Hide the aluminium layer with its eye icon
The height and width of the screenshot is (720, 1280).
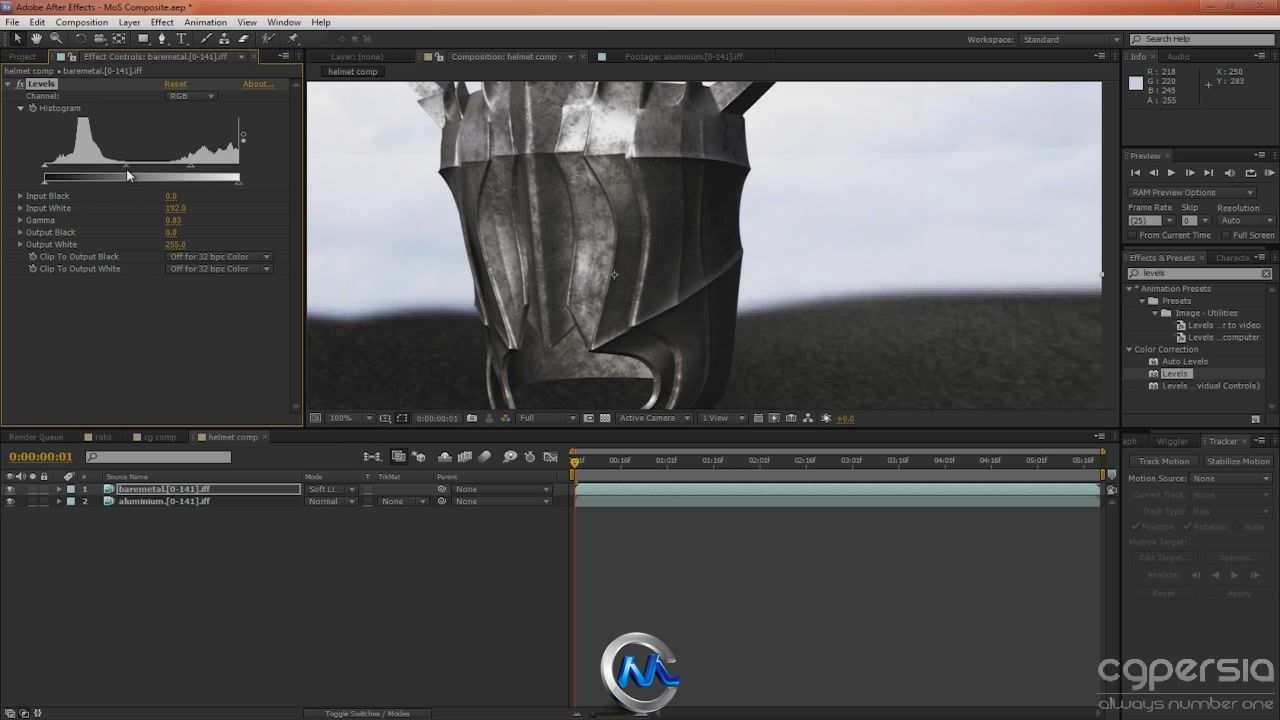(10, 501)
